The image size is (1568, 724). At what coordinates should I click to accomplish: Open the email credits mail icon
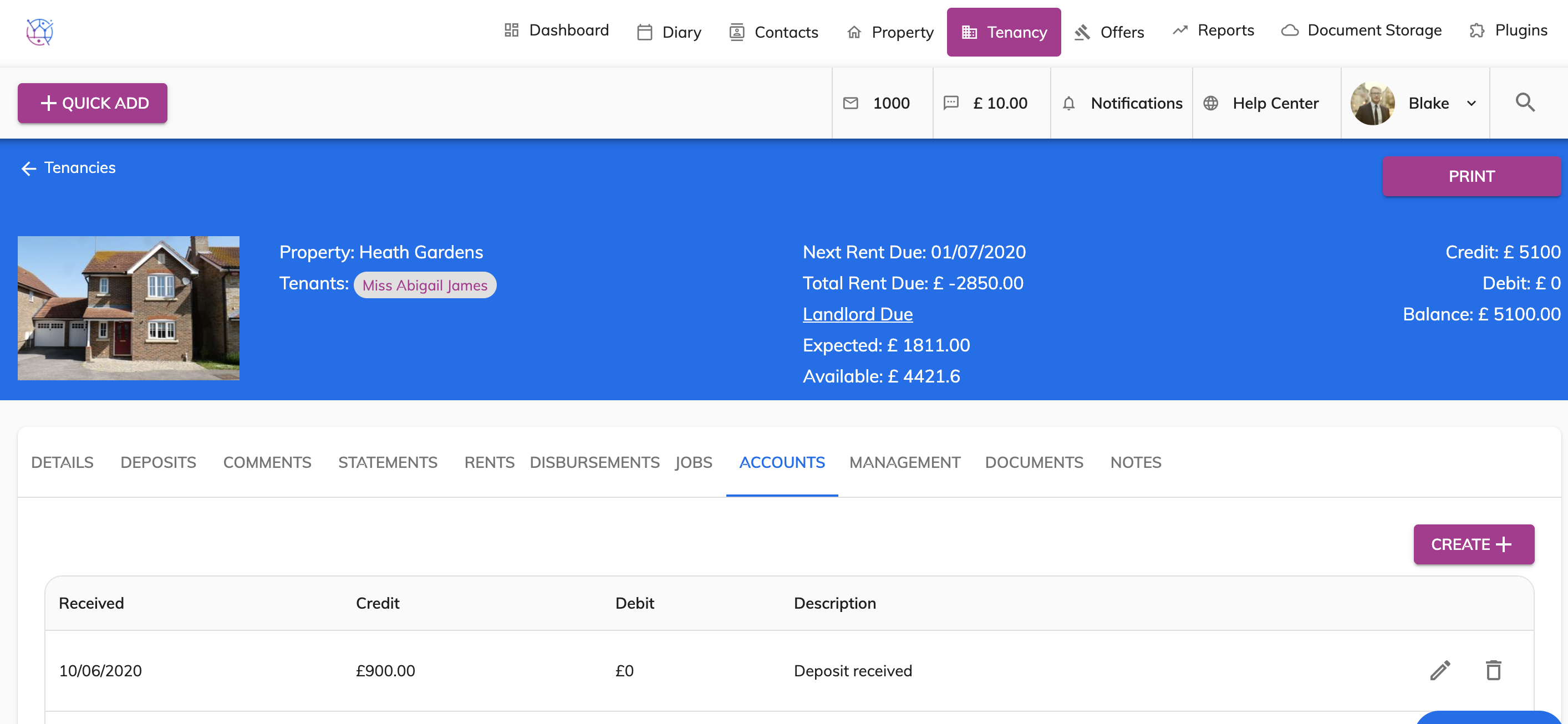click(851, 104)
